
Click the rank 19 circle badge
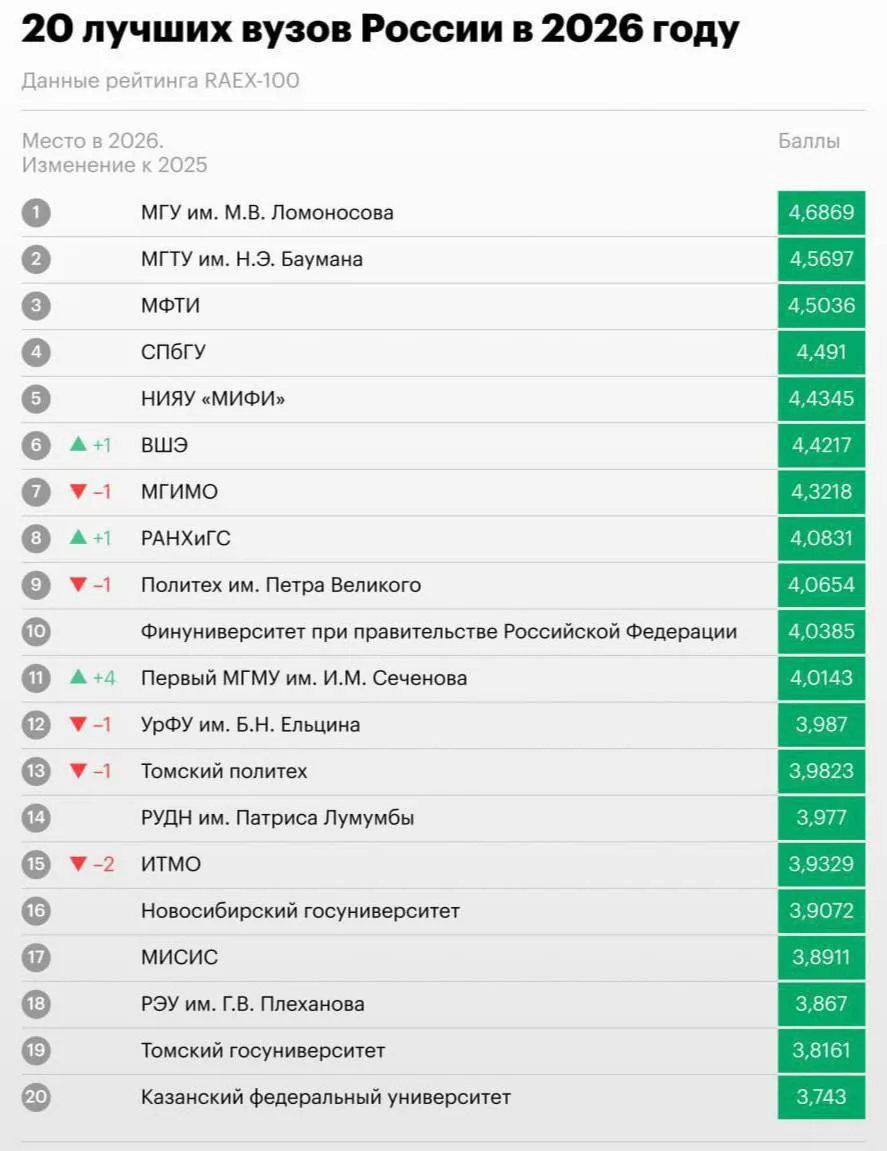click(36, 1050)
